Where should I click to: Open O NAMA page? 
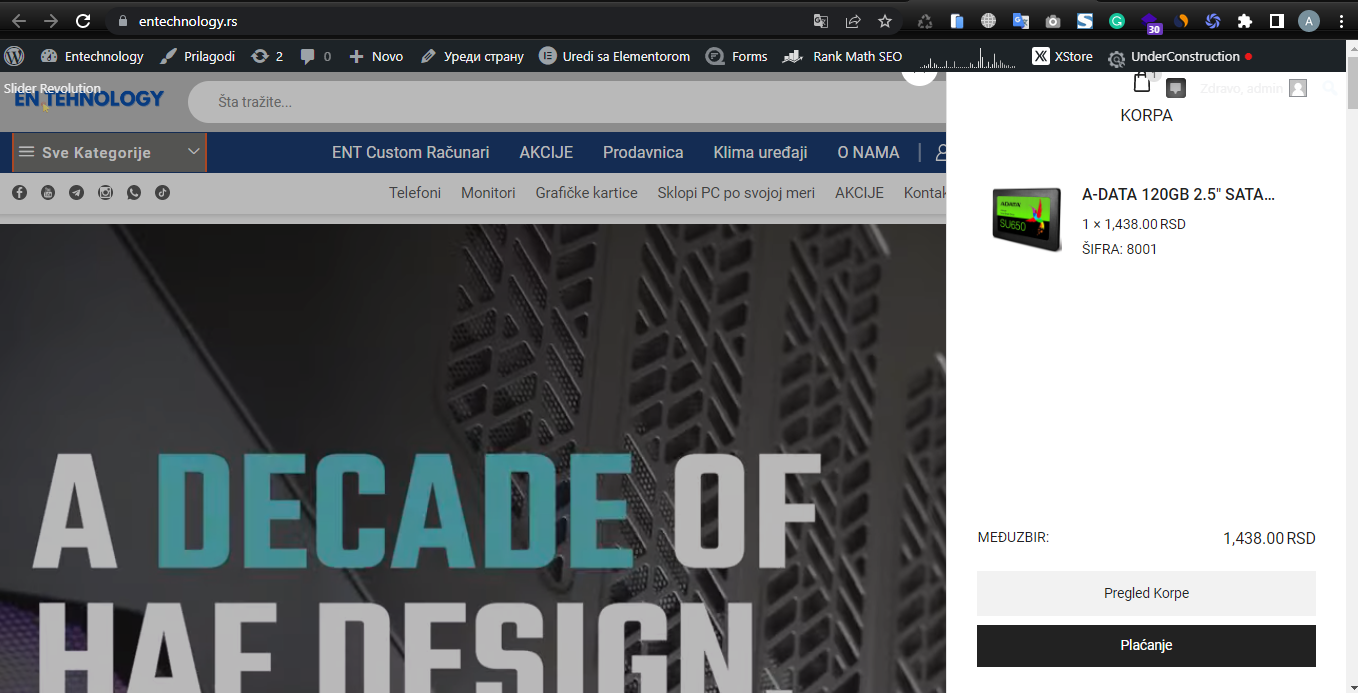pyautogui.click(x=868, y=152)
